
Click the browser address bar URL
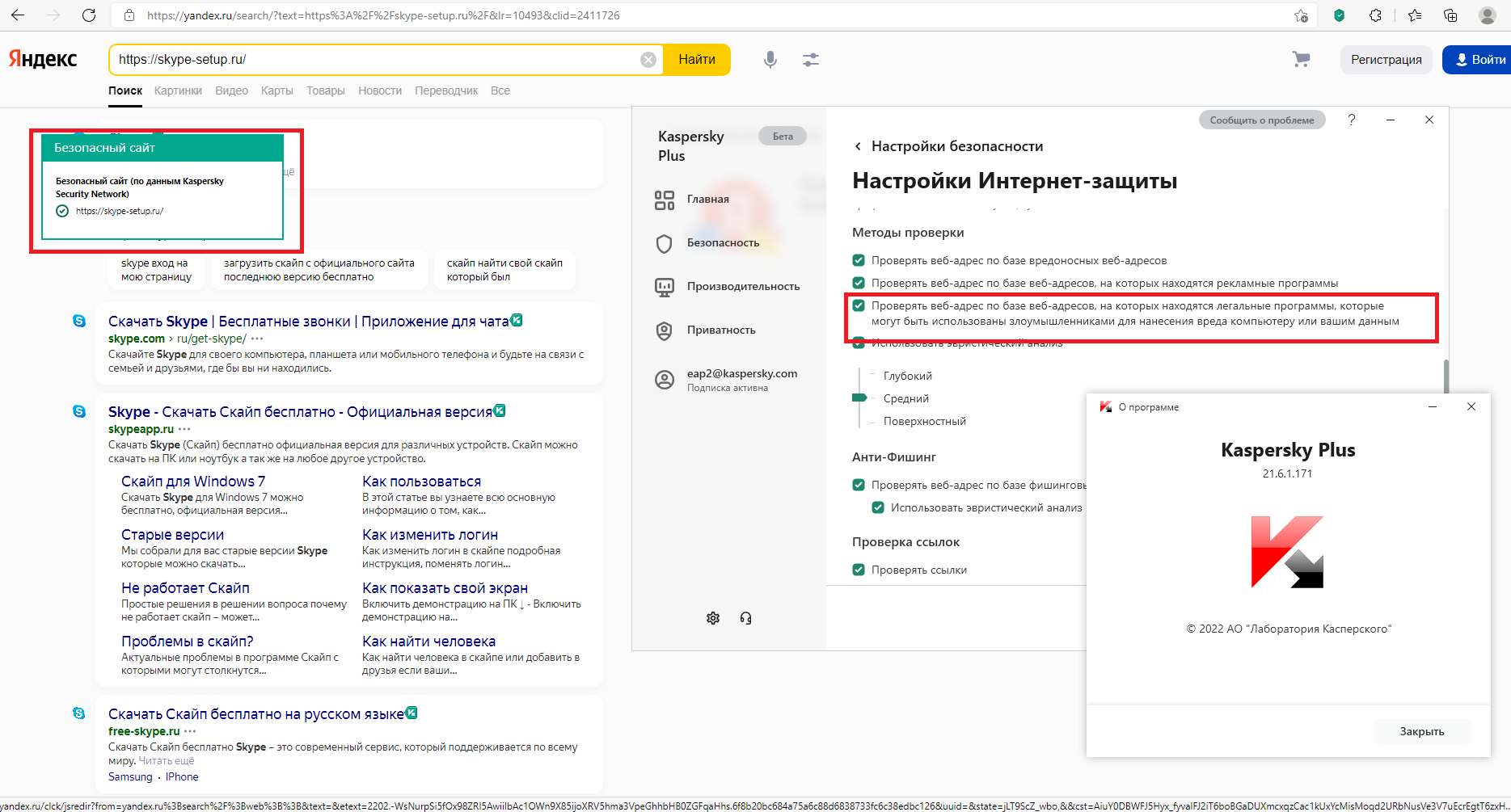383,15
